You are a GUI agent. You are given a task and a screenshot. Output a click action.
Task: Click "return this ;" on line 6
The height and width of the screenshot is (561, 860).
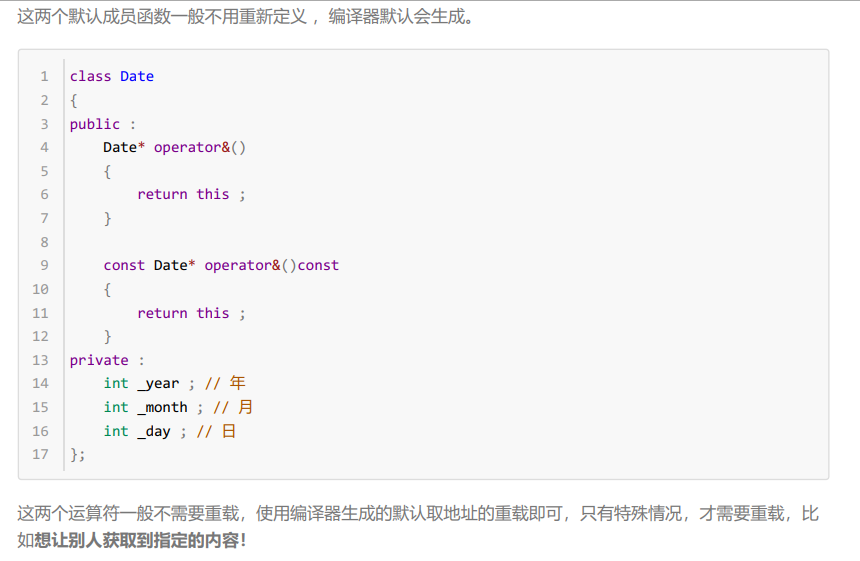tap(191, 195)
